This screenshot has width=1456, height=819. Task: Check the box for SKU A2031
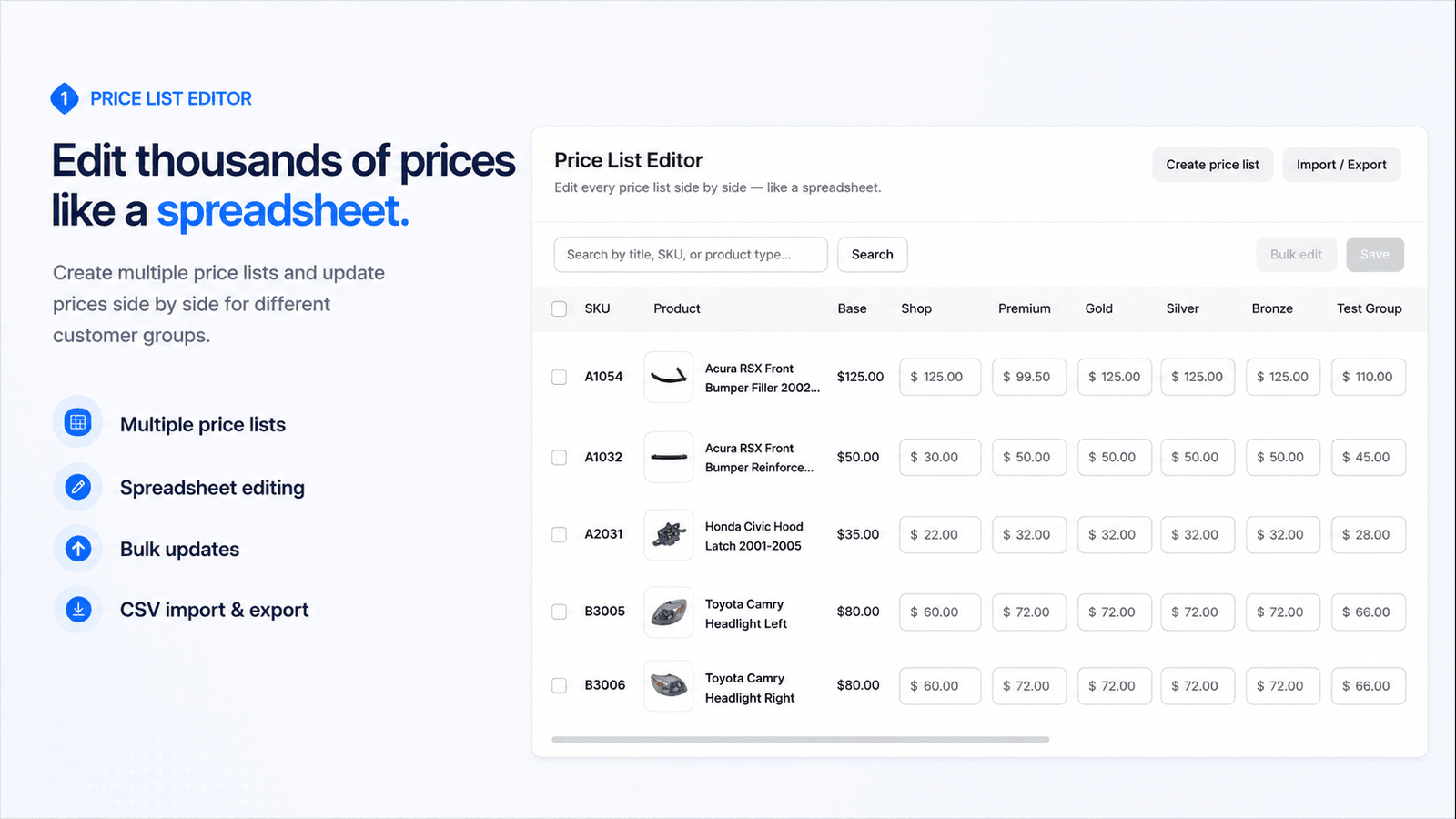pyautogui.click(x=560, y=534)
